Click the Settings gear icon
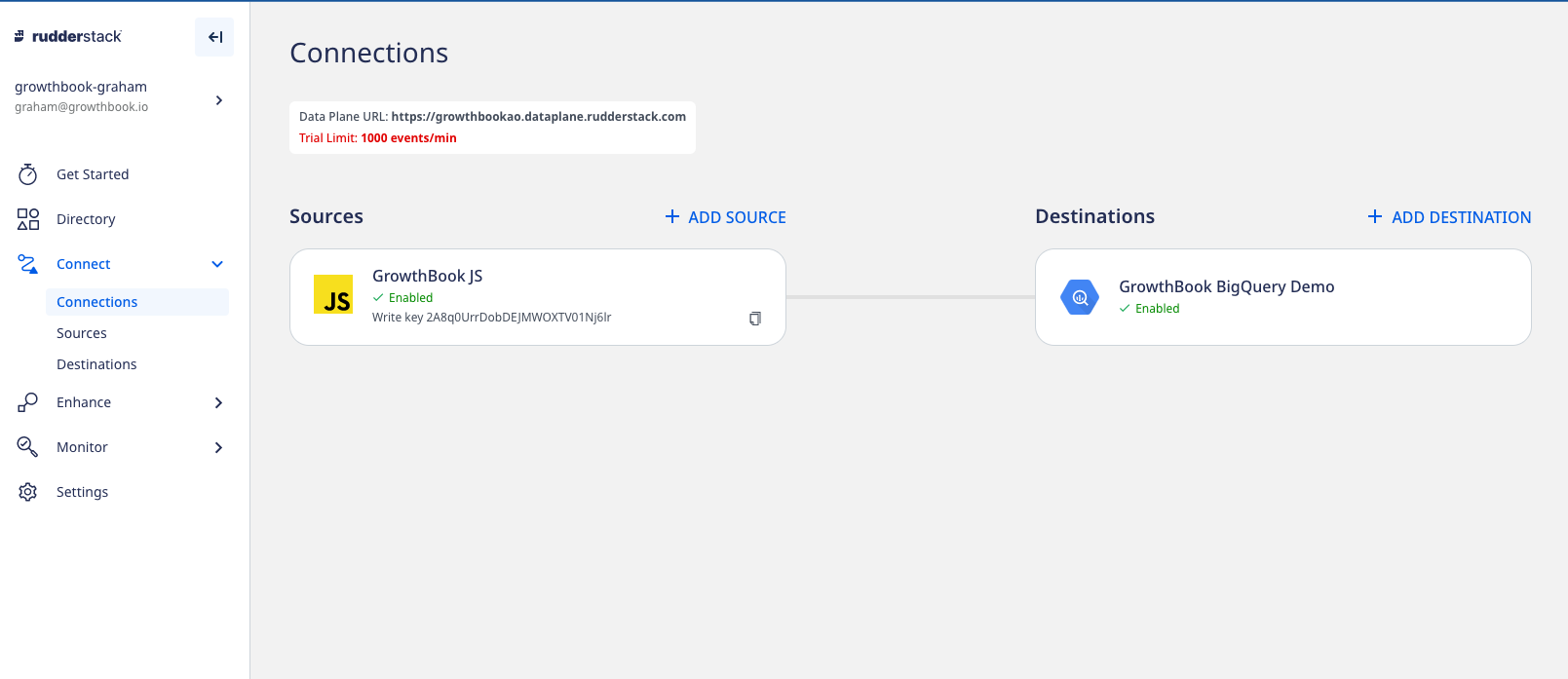 27,492
